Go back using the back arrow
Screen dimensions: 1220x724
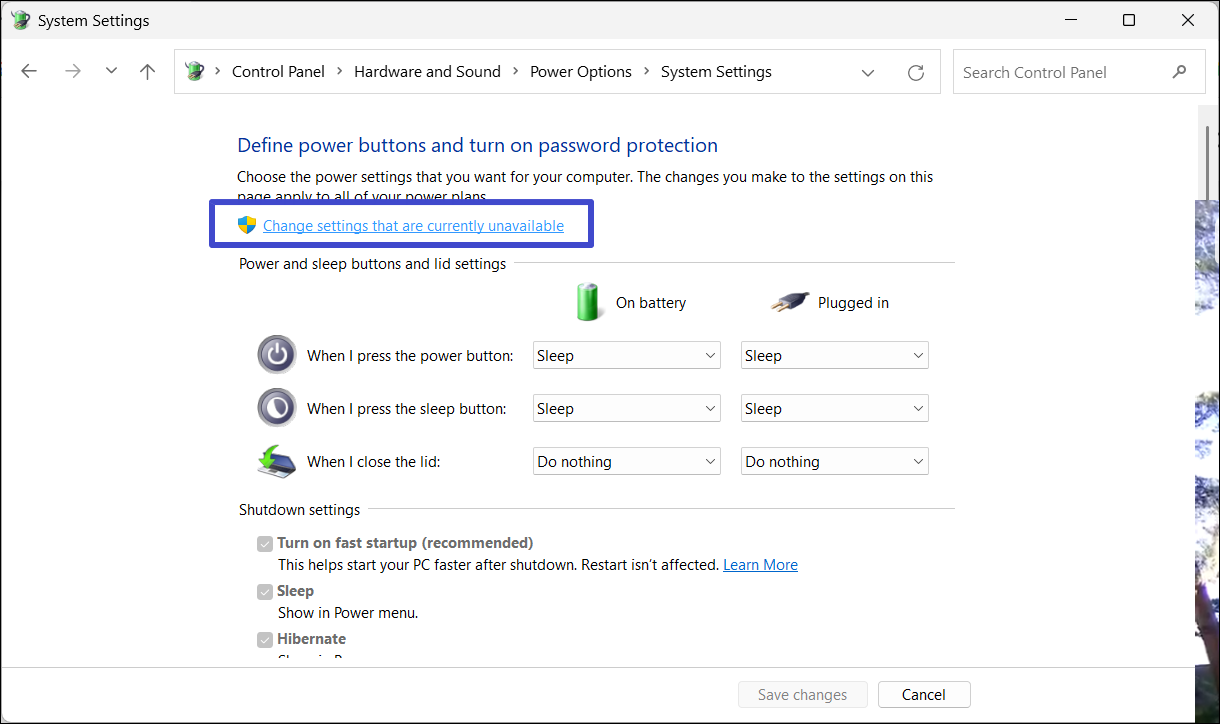[29, 72]
